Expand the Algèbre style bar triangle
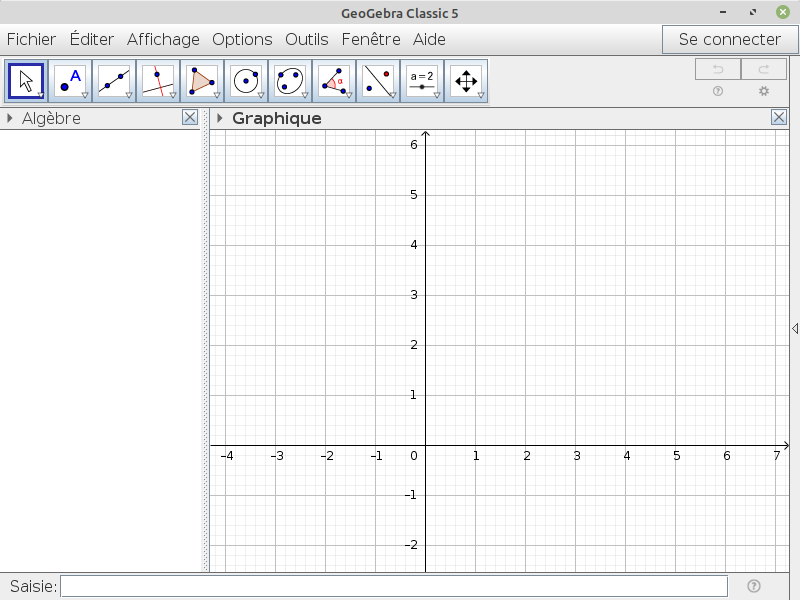This screenshot has width=800, height=600. [x=9, y=118]
